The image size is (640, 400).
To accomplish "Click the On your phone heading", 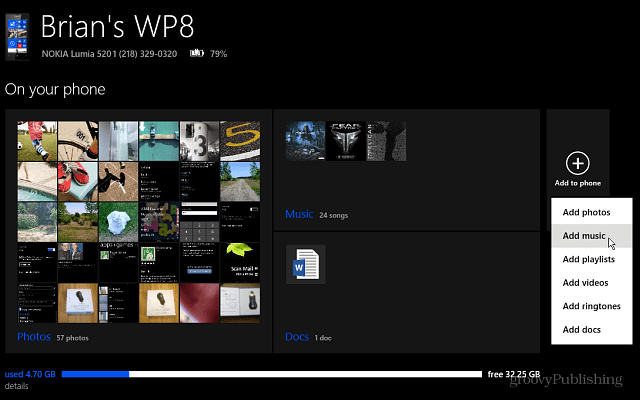I will point(55,89).
